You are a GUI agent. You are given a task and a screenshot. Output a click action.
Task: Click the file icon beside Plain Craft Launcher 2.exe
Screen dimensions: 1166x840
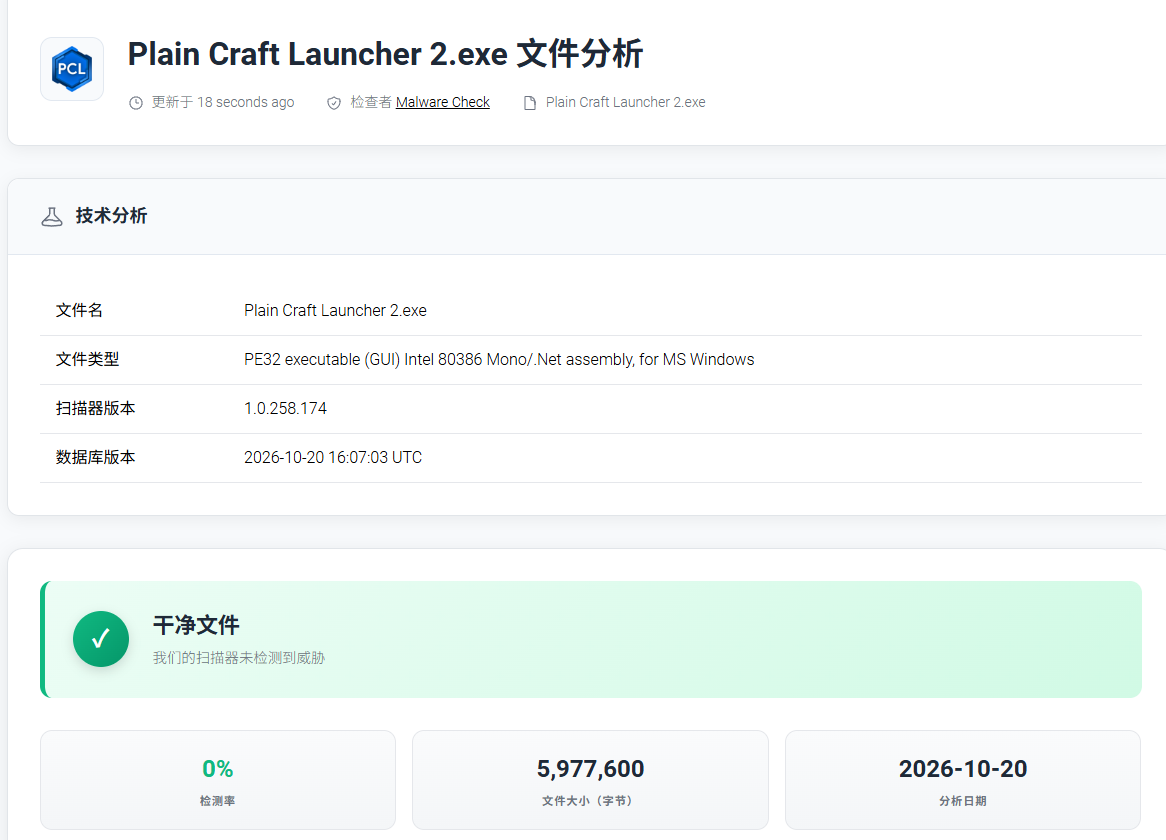529,103
